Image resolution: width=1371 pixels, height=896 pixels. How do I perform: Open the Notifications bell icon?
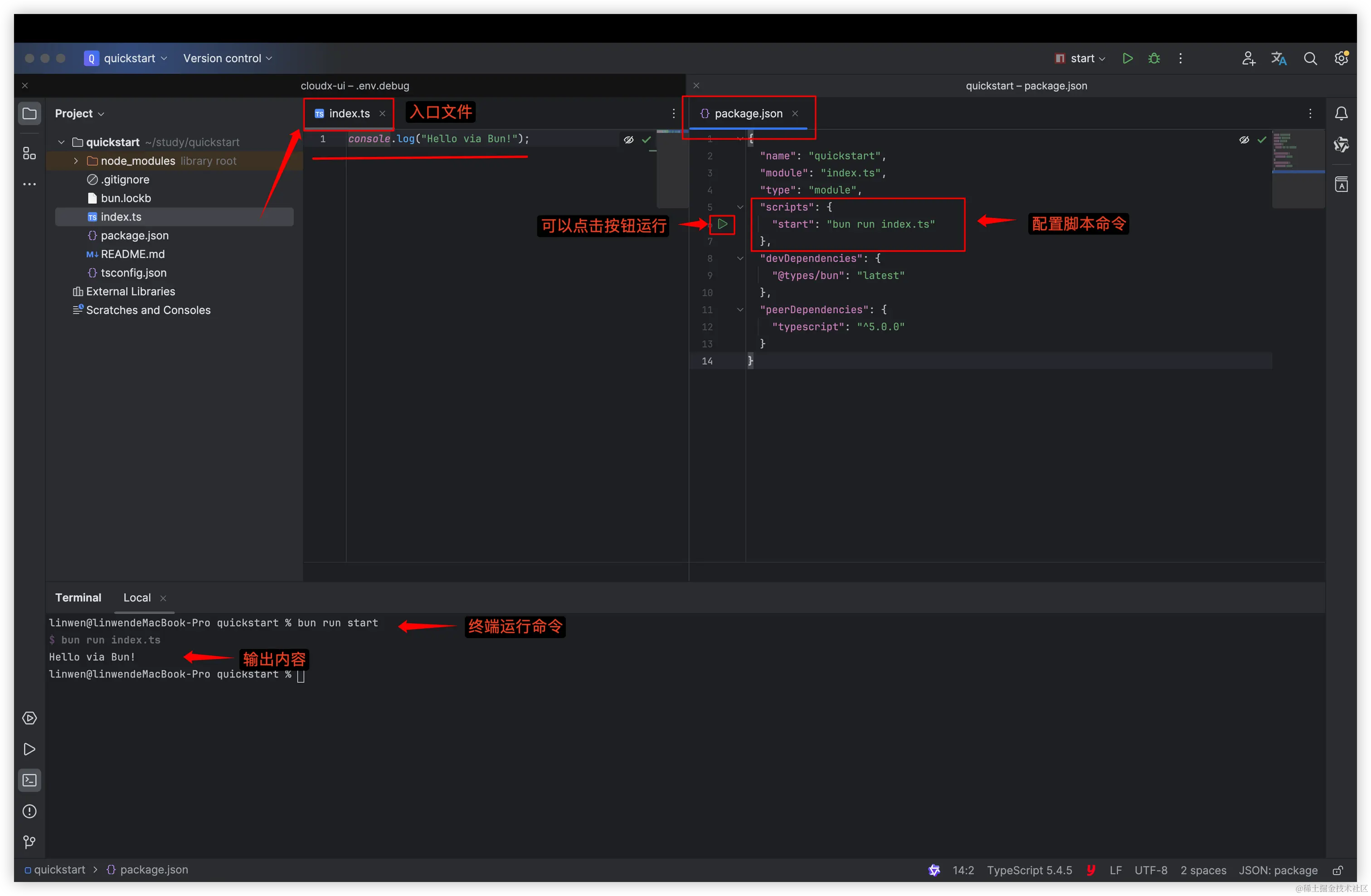[1341, 113]
